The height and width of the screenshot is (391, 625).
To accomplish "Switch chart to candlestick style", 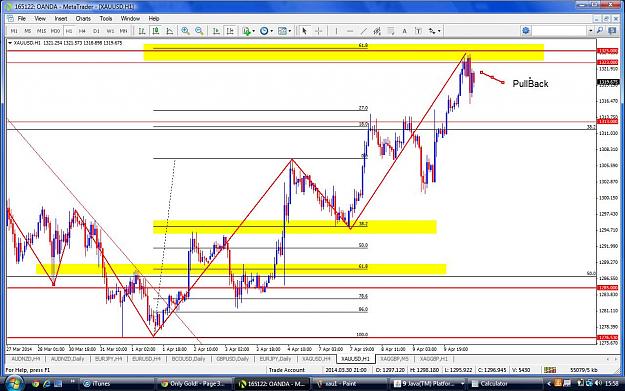I will coord(156,31).
